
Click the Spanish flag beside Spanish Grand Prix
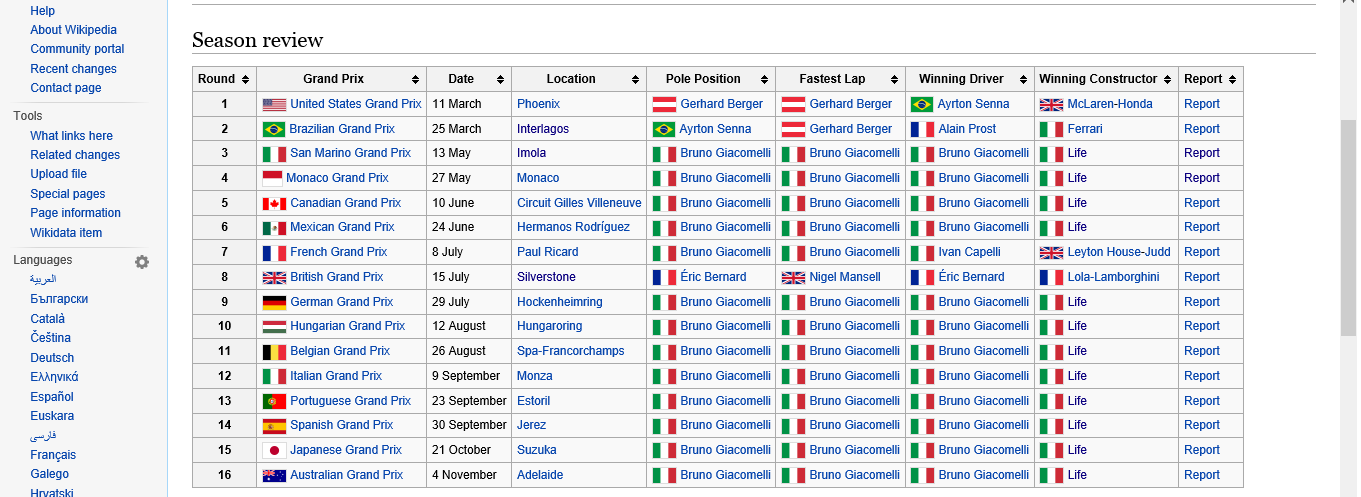tap(274, 426)
